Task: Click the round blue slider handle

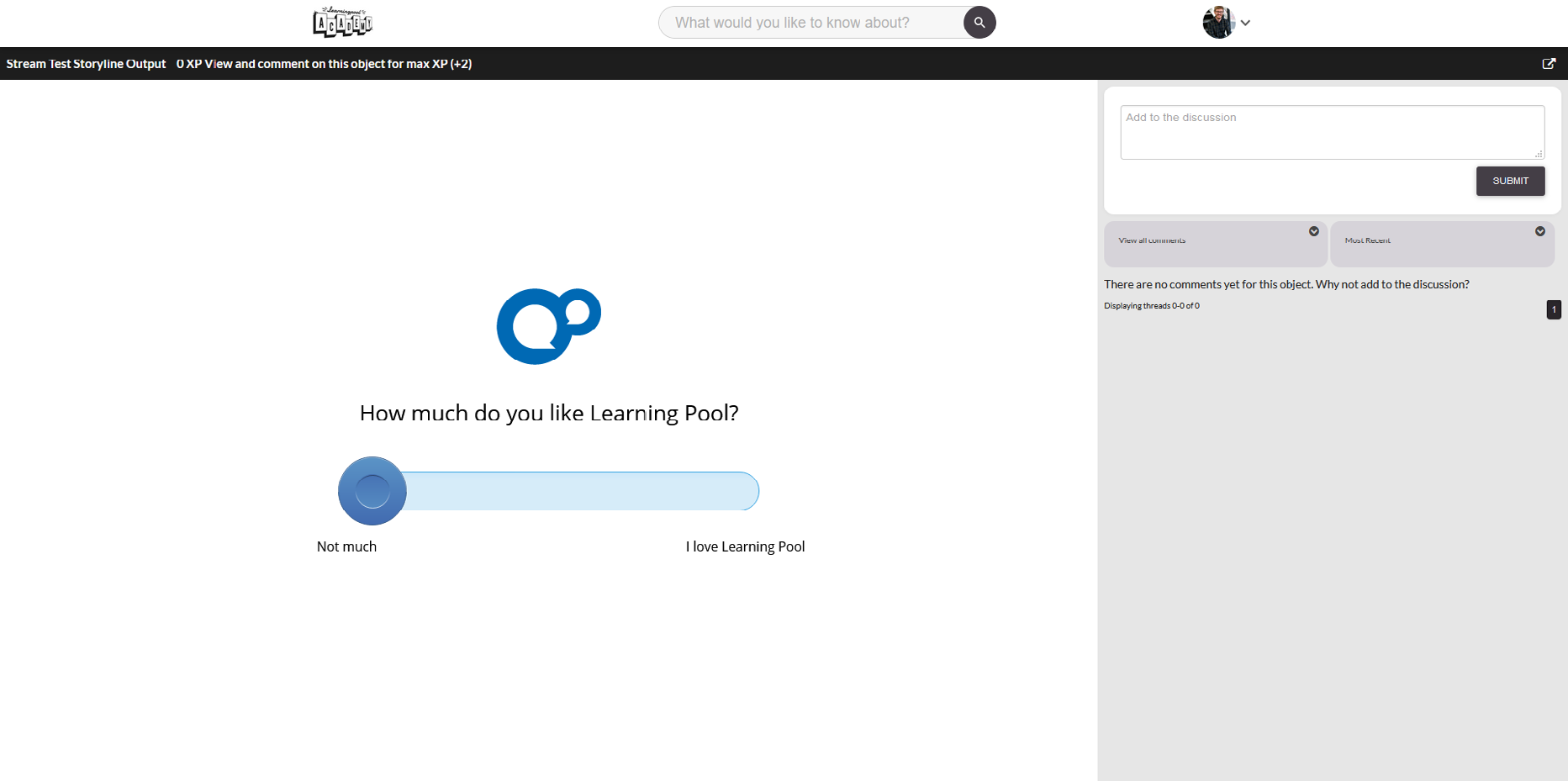Action: tap(372, 491)
